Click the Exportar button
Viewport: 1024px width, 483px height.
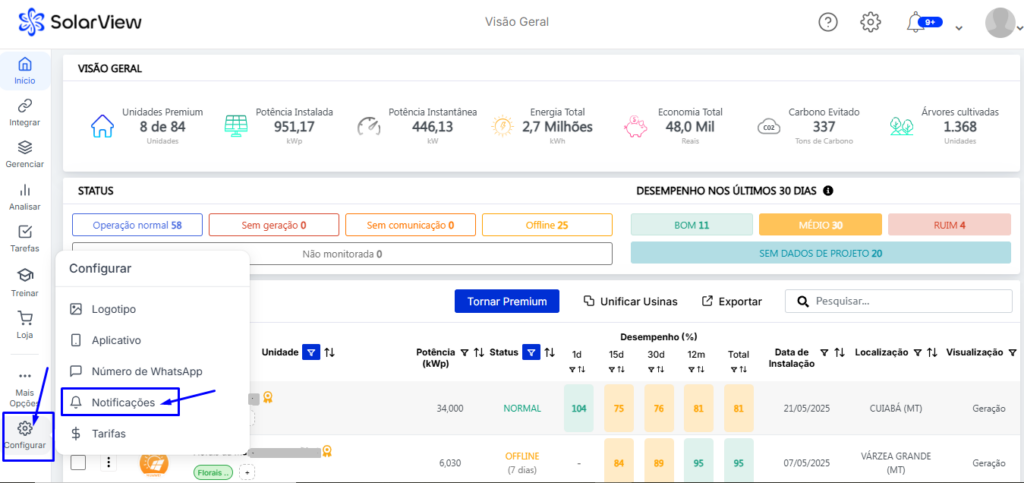(x=731, y=301)
